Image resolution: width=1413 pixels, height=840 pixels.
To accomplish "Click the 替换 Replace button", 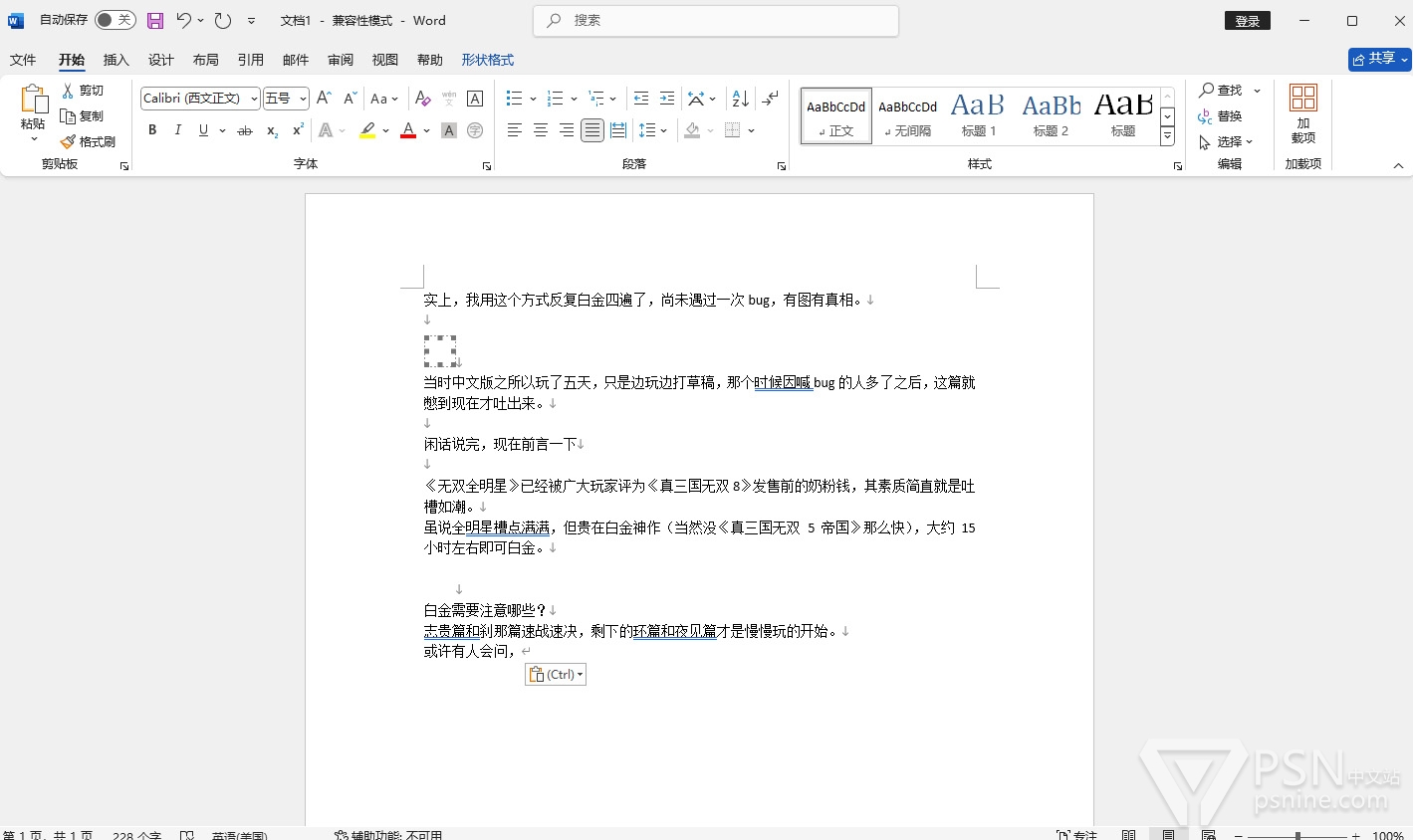I will coord(1221,116).
